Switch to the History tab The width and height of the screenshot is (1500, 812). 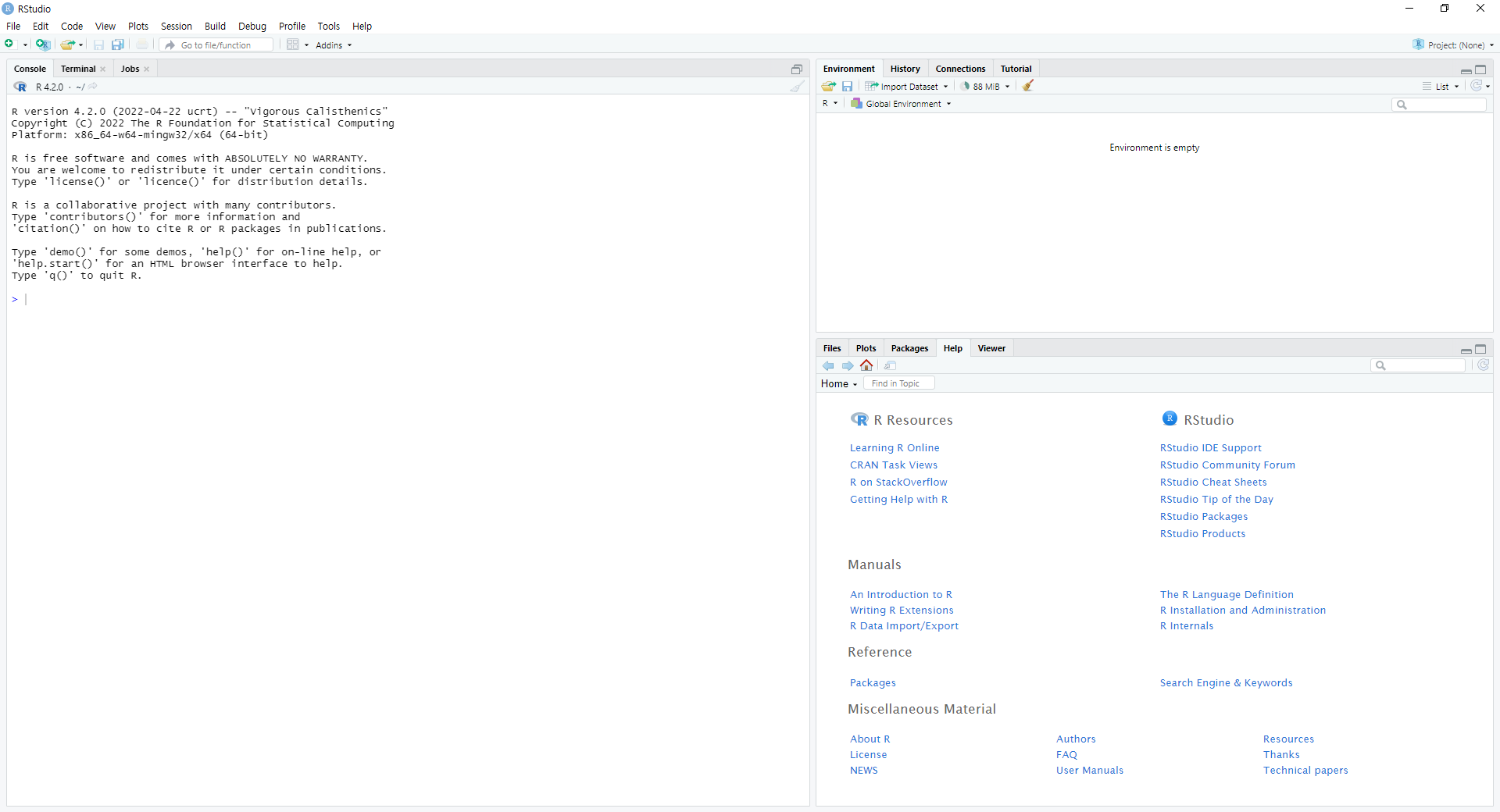[905, 69]
